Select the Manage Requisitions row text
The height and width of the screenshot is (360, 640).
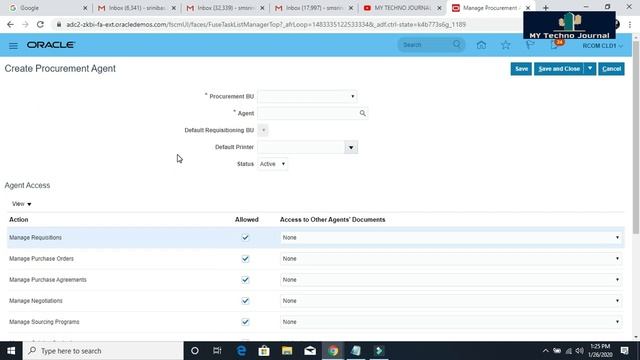36,237
